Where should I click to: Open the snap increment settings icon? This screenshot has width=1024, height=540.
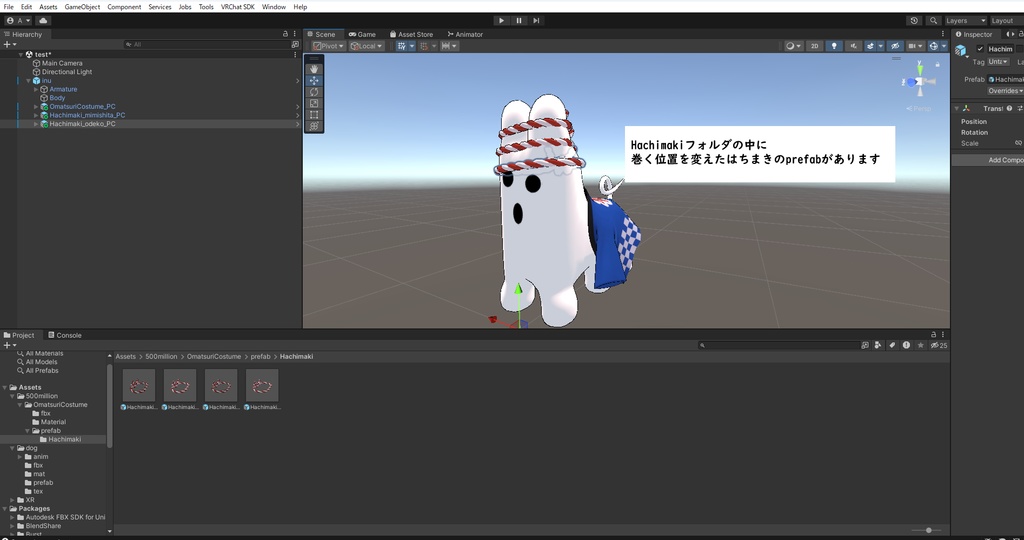[449, 46]
